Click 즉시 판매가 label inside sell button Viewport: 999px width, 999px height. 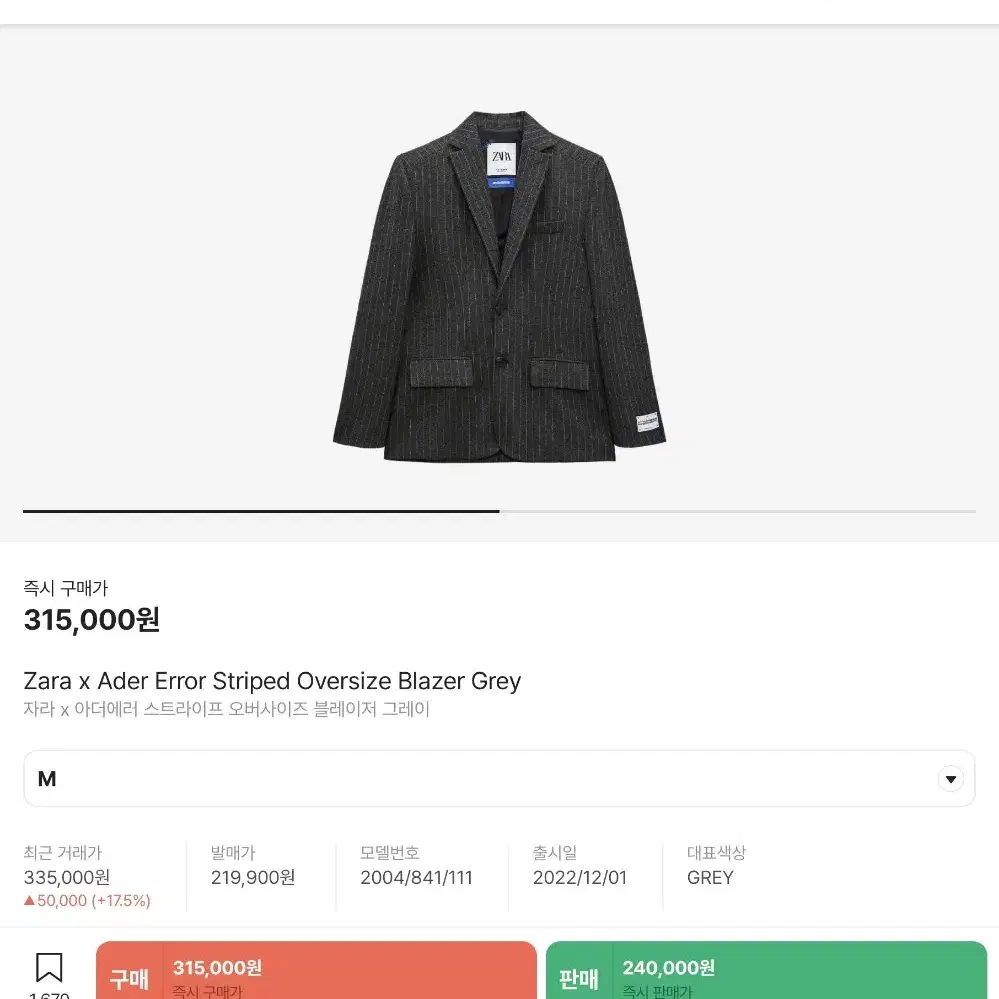tap(657, 991)
